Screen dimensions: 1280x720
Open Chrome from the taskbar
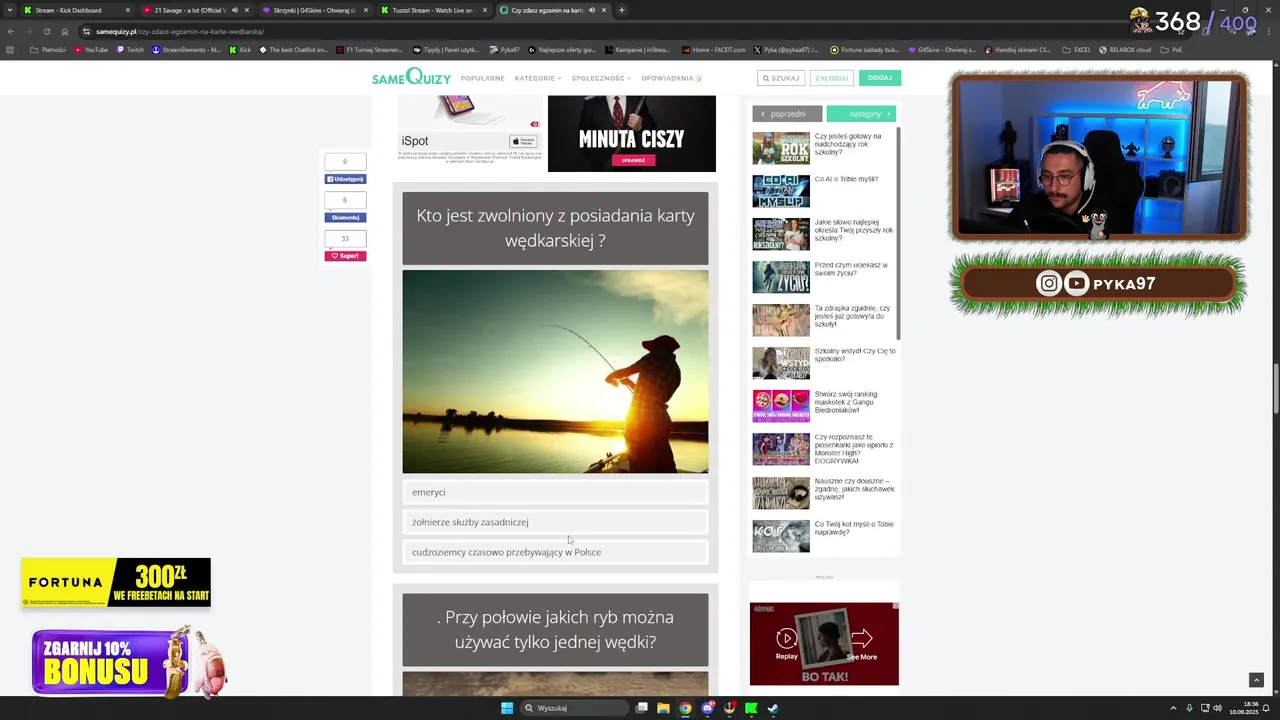click(685, 708)
